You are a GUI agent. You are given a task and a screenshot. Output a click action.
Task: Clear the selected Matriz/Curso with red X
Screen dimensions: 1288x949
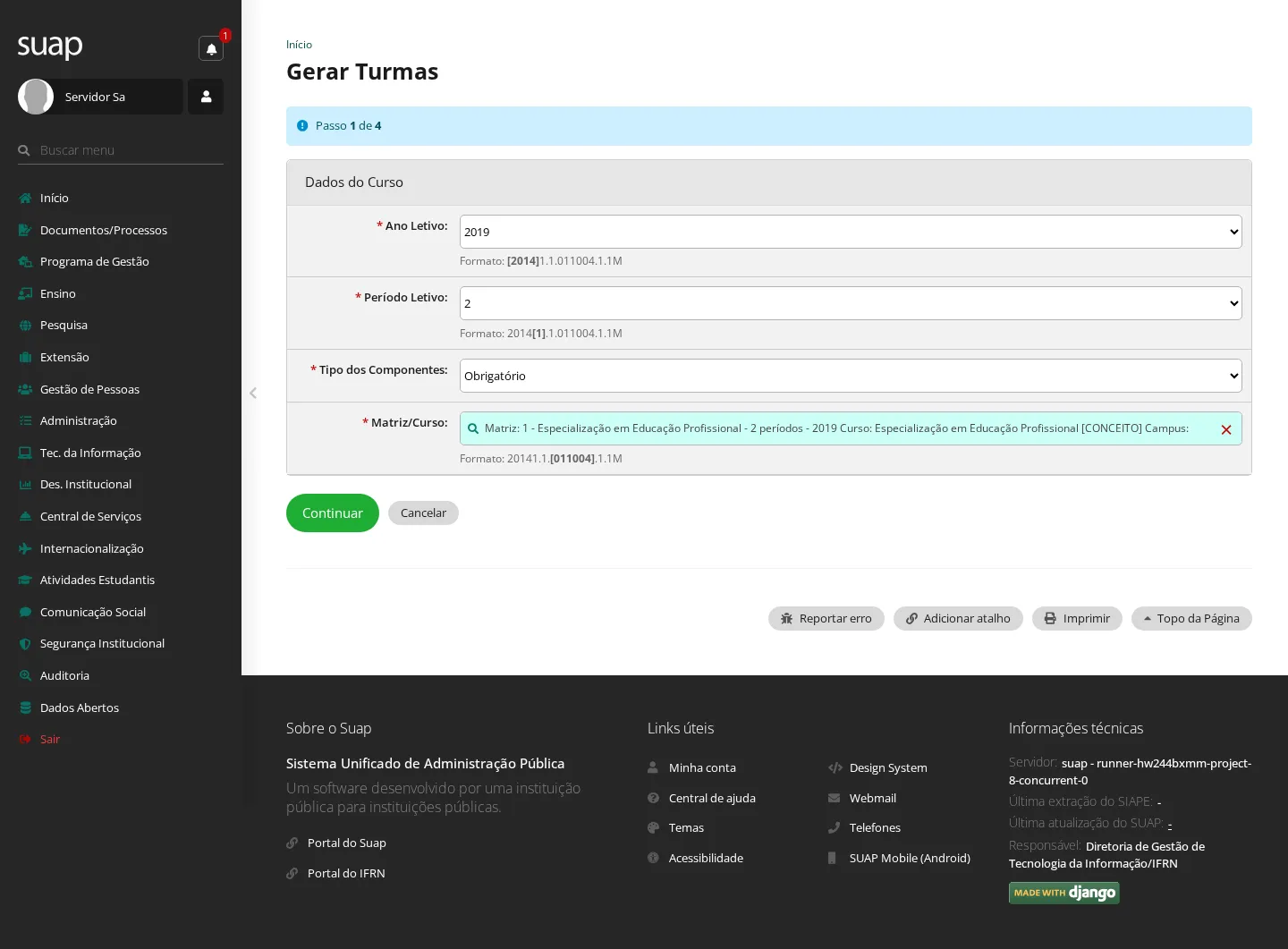[x=1226, y=430]
